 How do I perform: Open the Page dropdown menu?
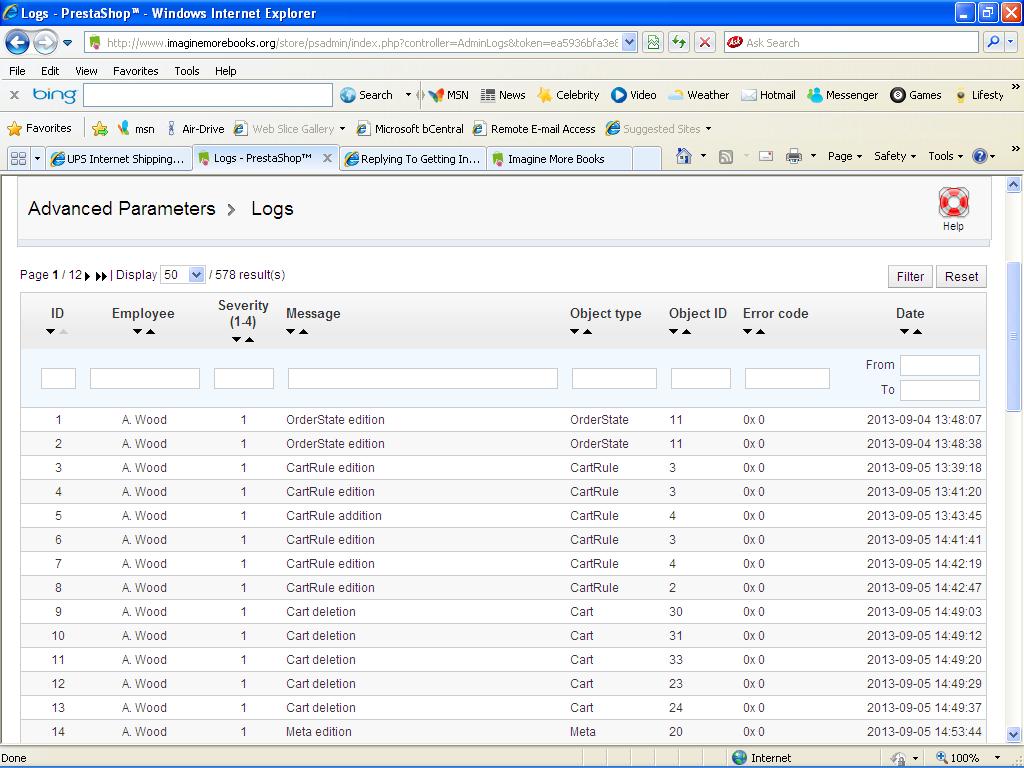845,156
